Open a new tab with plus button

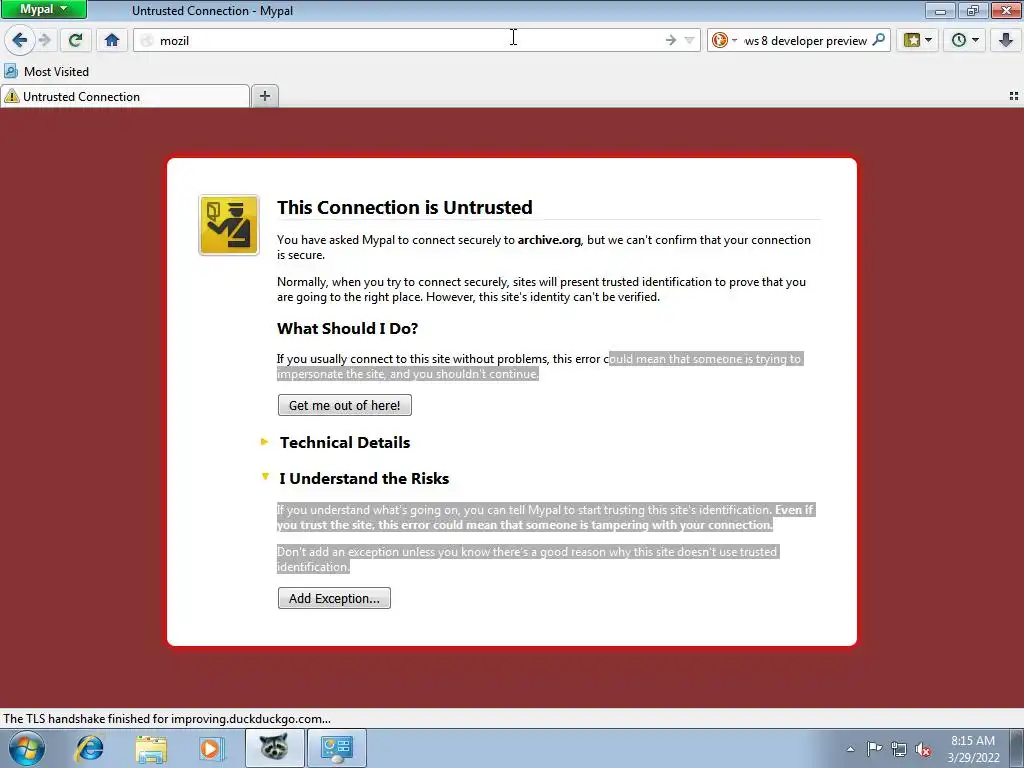coord(264,97)
